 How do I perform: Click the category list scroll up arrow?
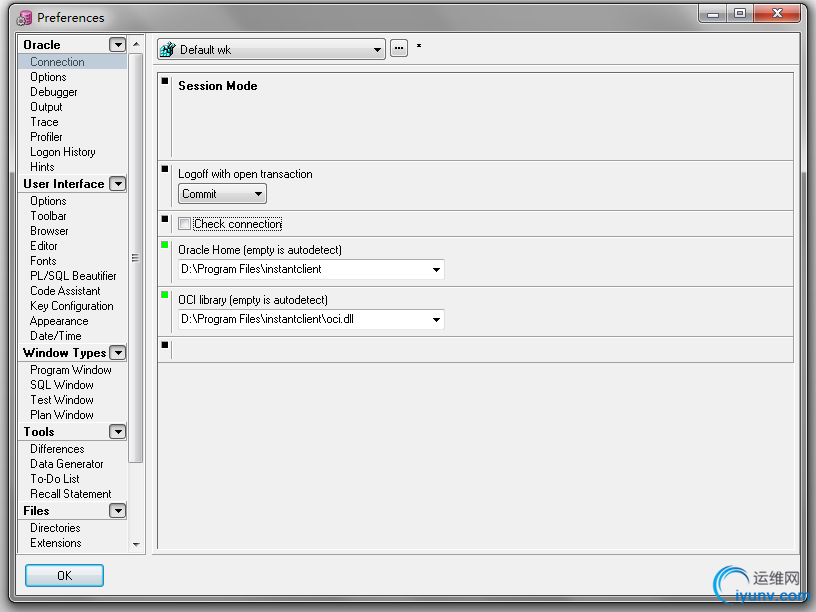pos(136,44)
